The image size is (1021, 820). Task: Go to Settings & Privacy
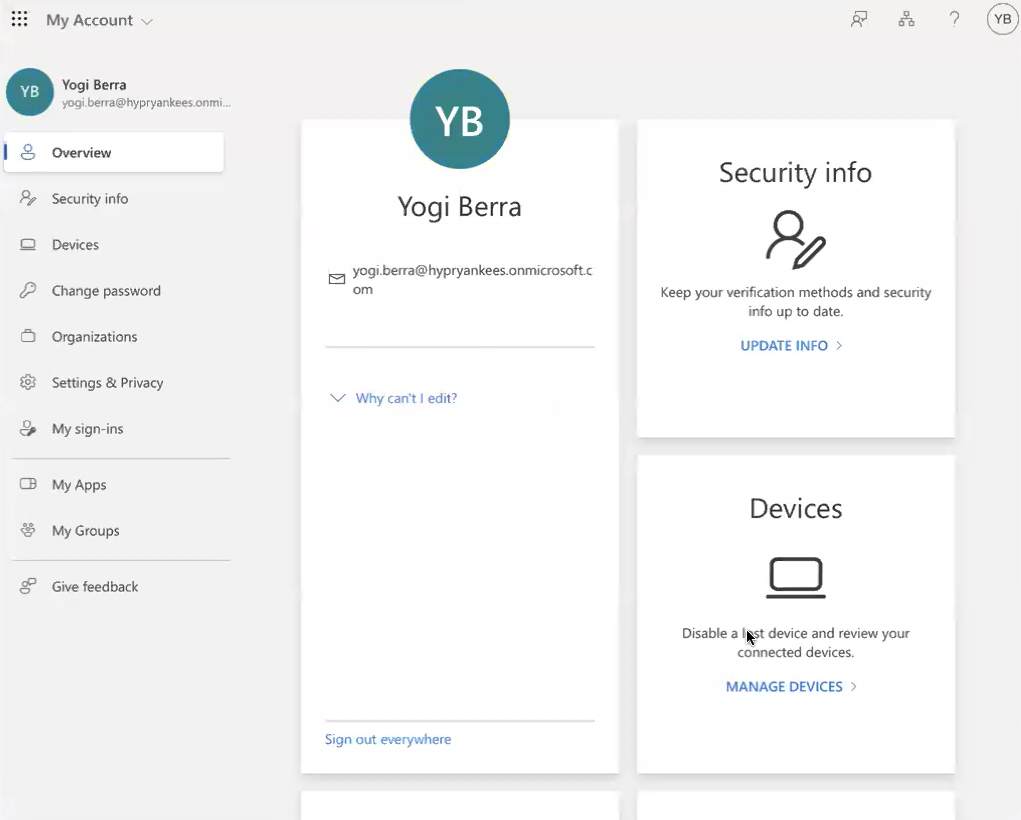point(107,383)
